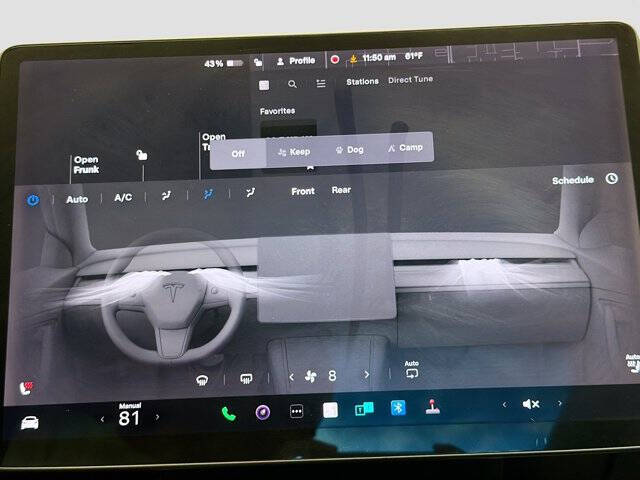Decrease fan speed with left chevron
This screenshot has width=640, height=480.
pos(291,377)
